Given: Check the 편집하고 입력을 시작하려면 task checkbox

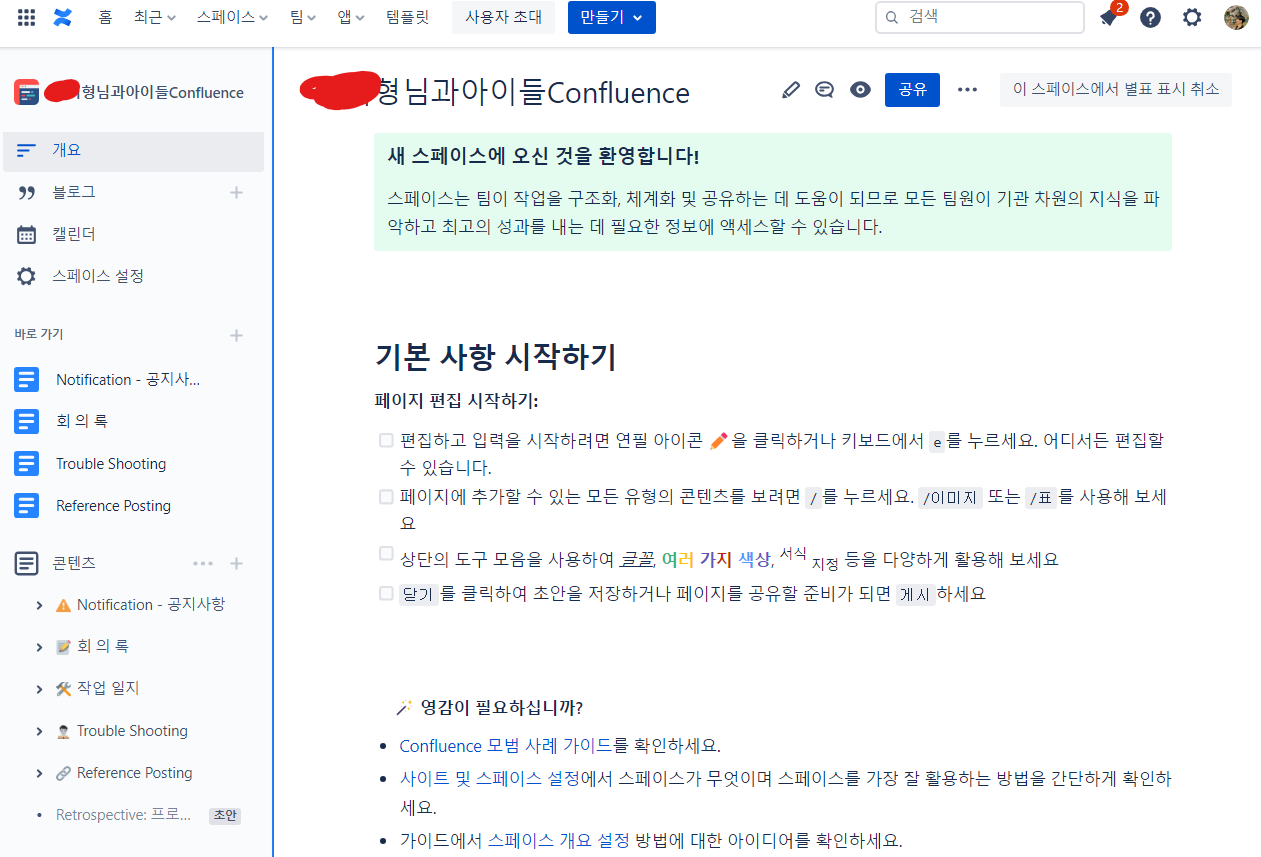Looking at the screenshot, I should click(386, 440).
